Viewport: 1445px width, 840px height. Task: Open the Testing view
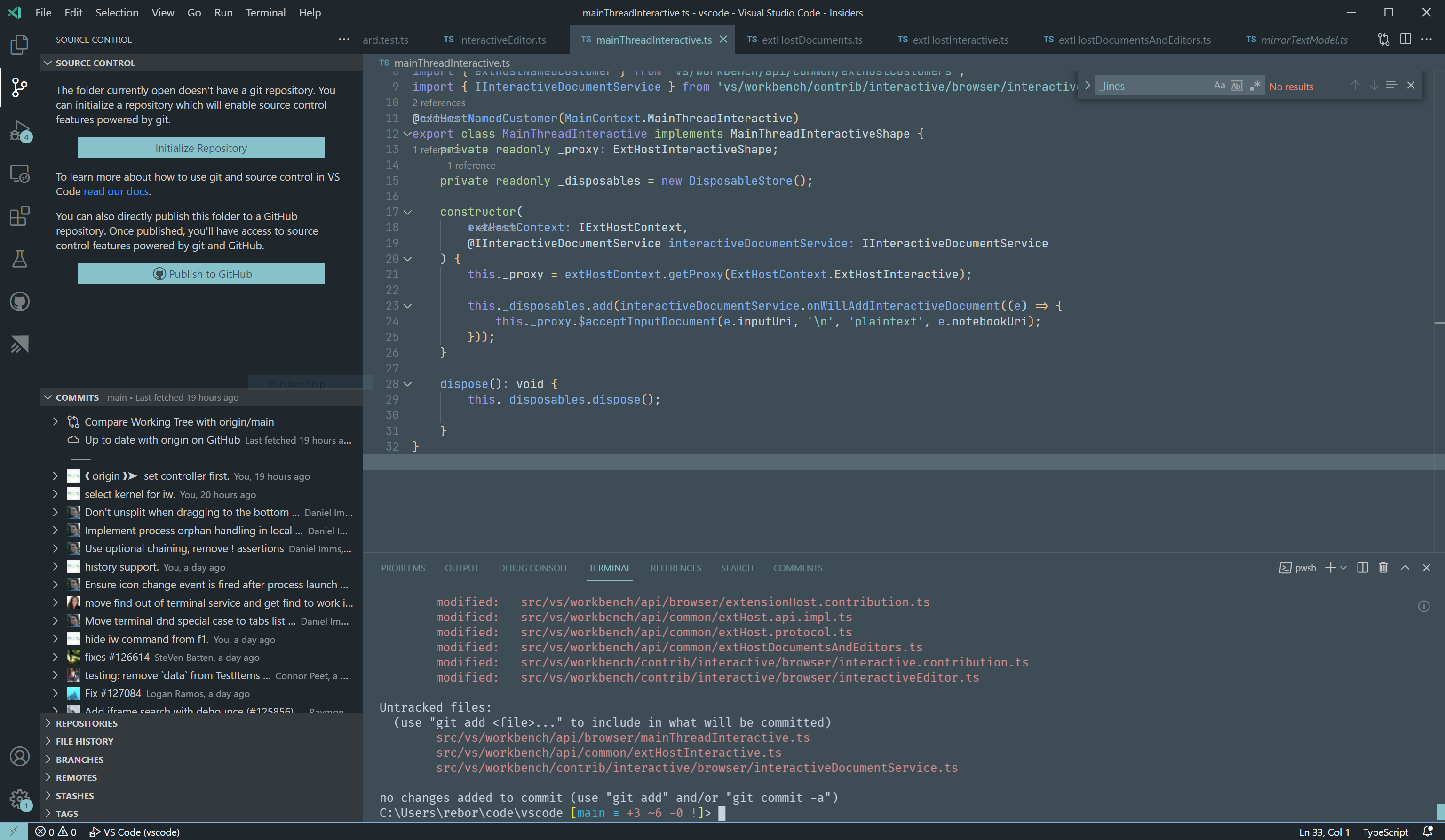tap(19, 259)
